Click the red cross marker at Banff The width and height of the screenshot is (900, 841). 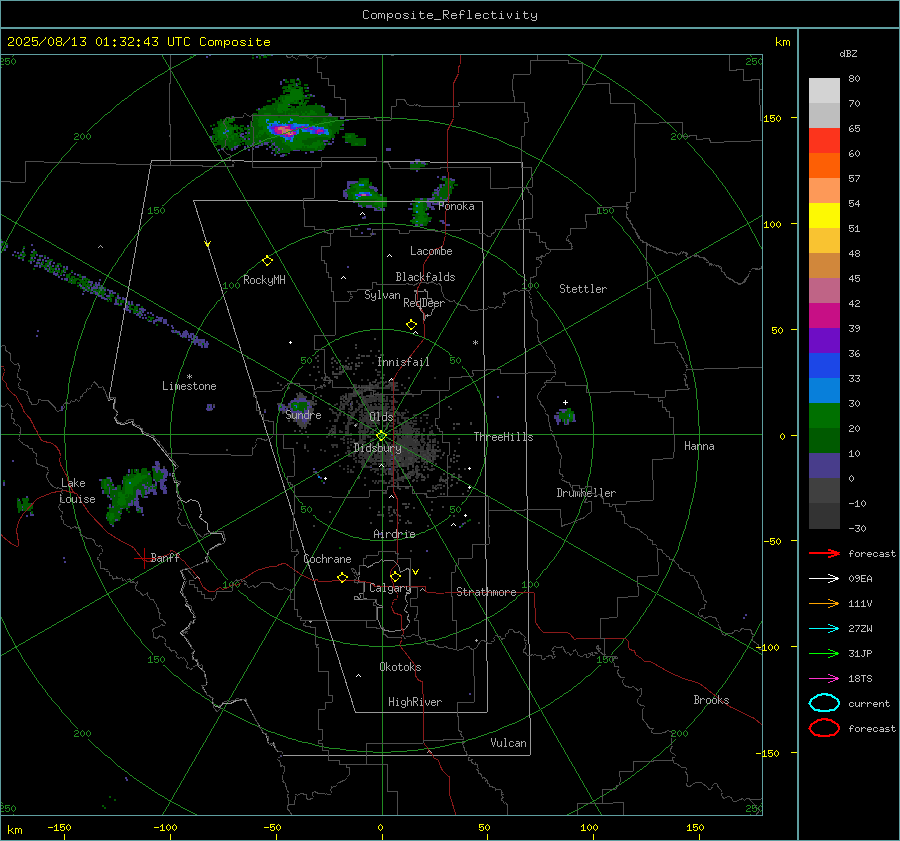click(x=142, y=557)
